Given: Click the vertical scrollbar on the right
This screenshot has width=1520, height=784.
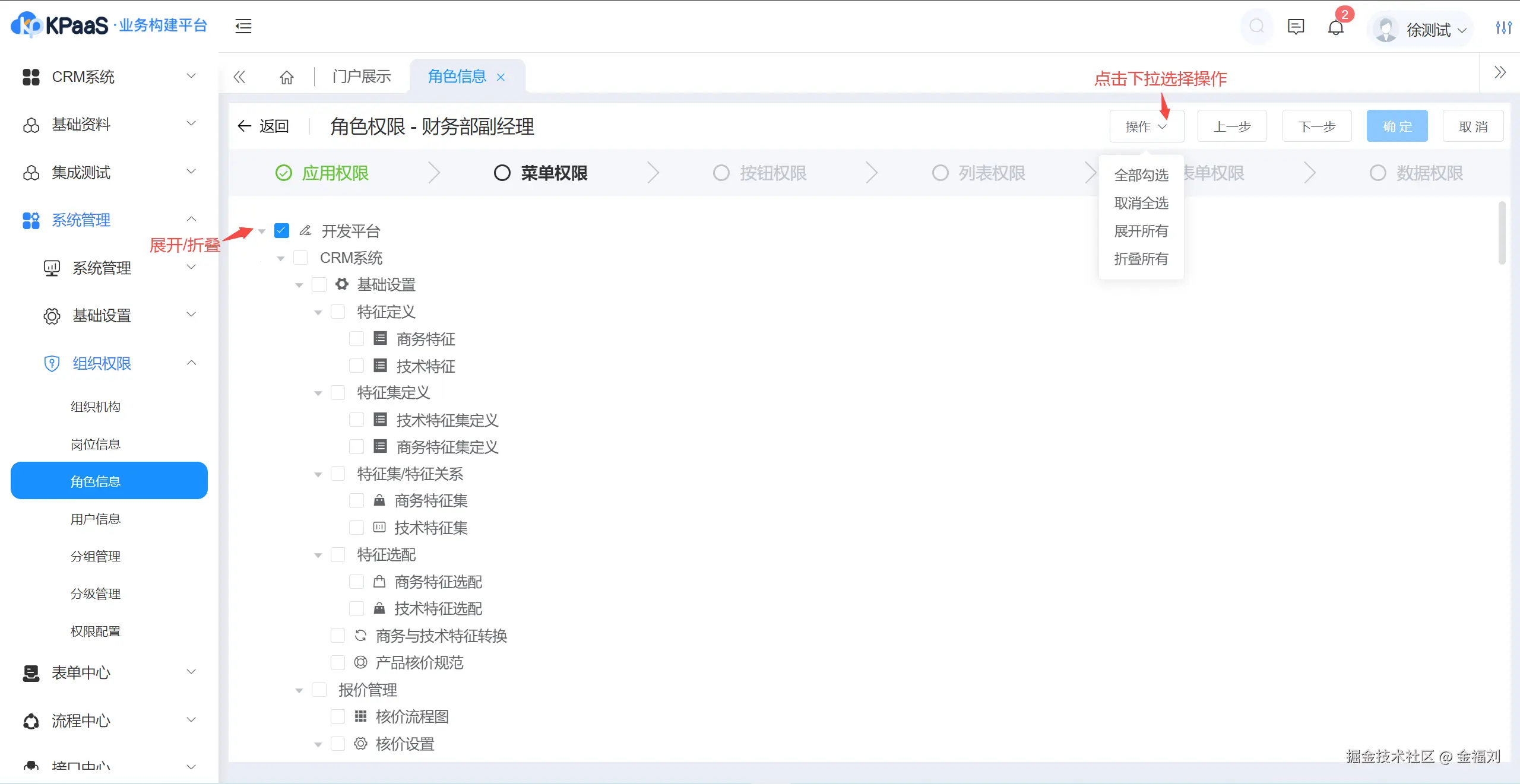Looking at the screenshot, I should (x=1502, y=233).
